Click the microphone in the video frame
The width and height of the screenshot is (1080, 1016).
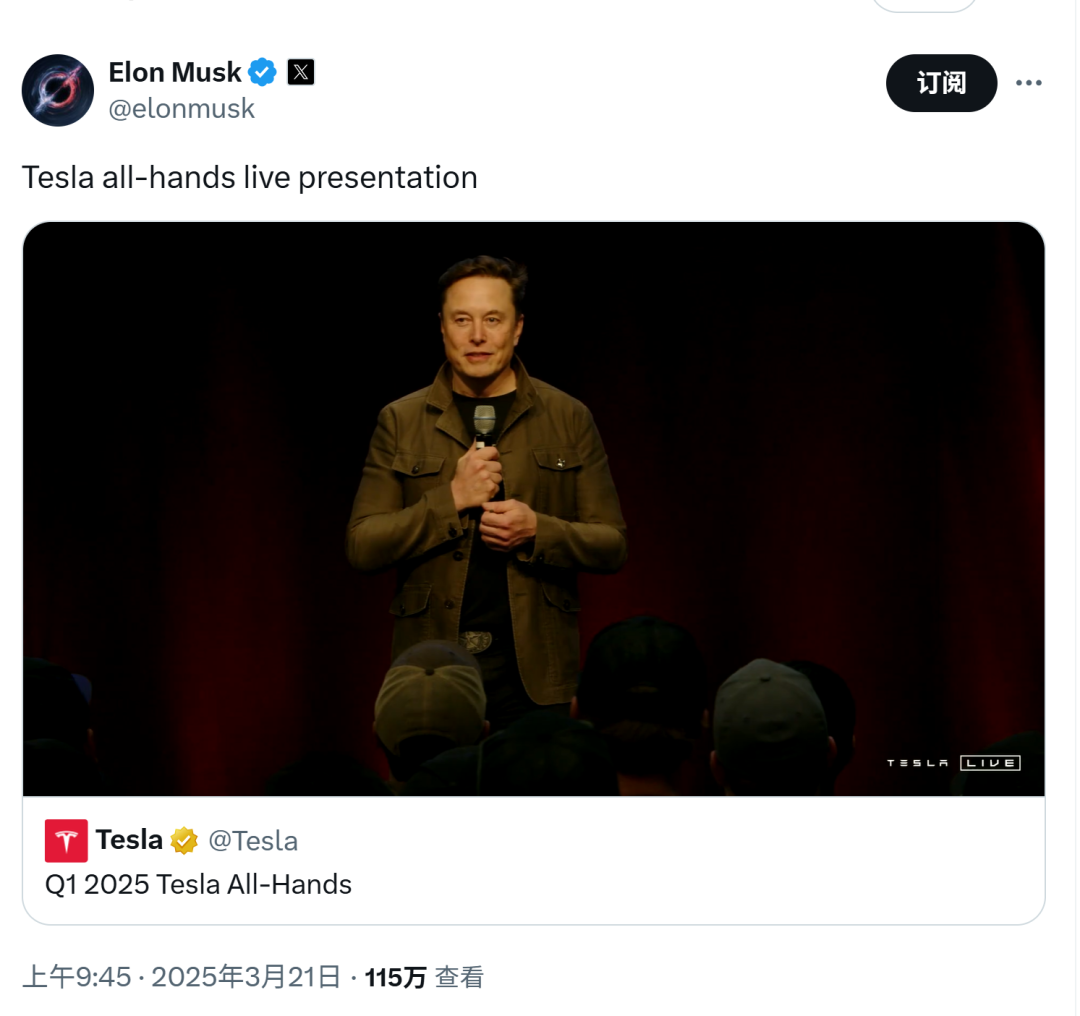click(x=484, y=426)
